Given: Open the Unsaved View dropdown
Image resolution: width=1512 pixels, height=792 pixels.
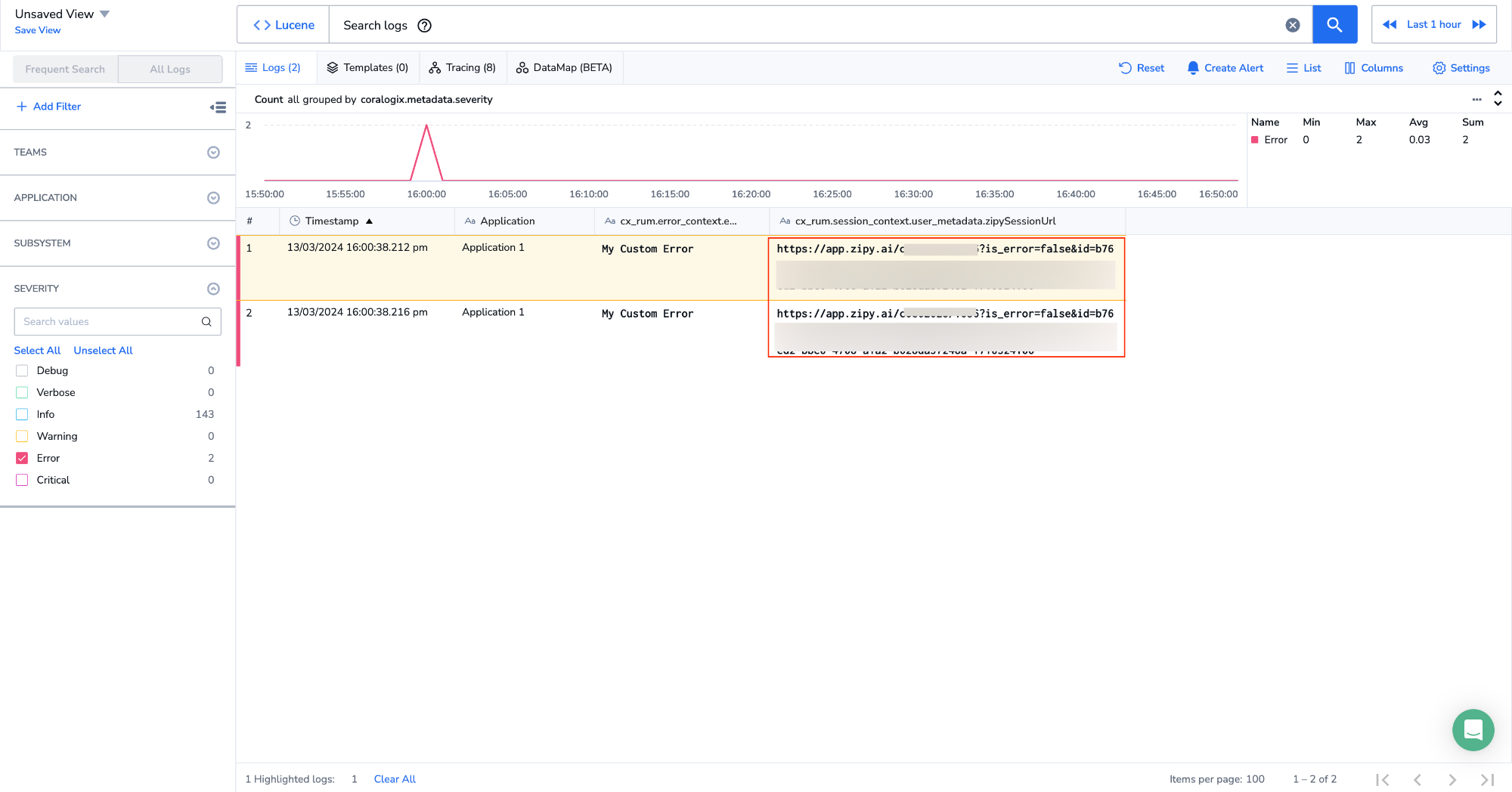Looking at the screenshot, I should [105, 14].
